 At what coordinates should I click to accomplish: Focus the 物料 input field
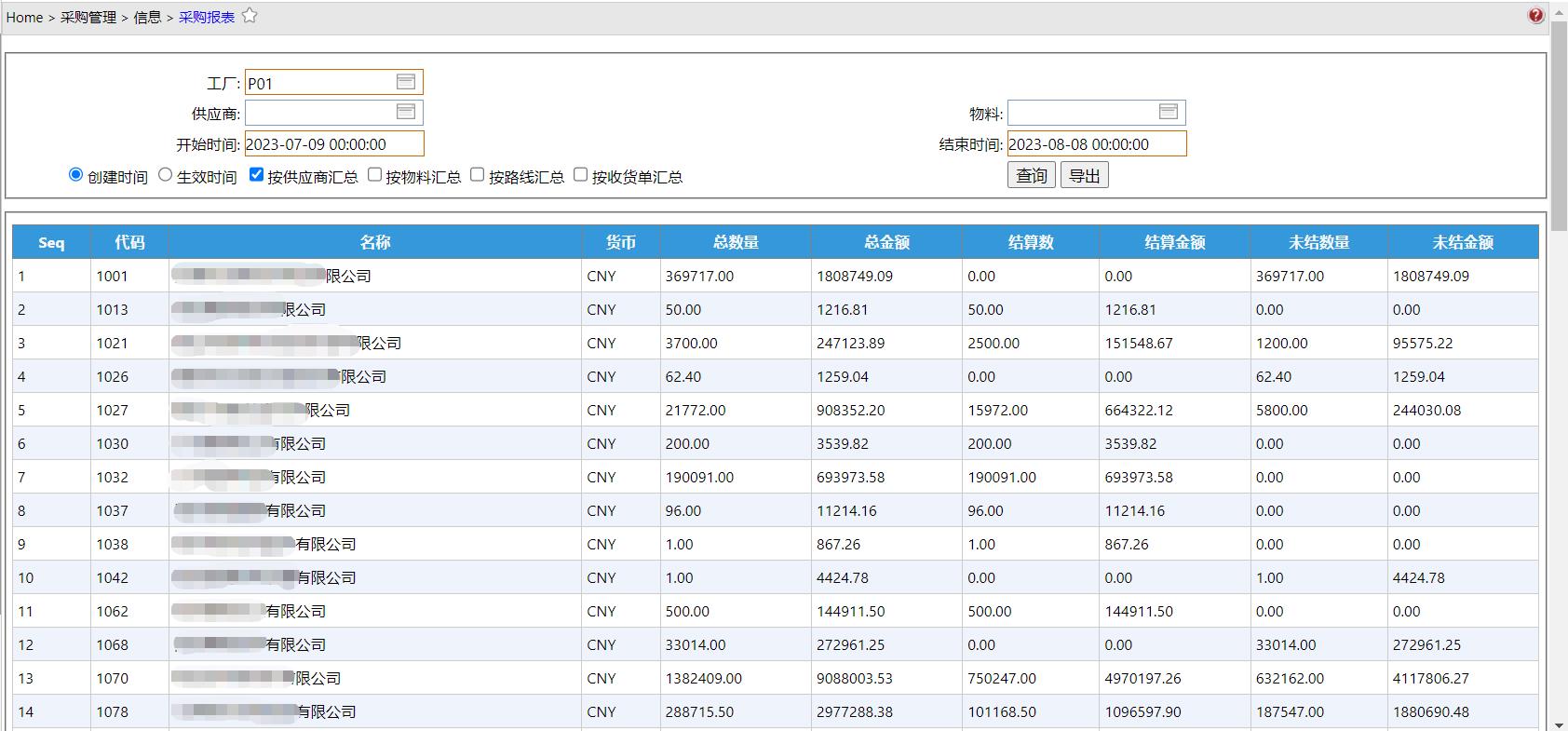(1096, 113)
